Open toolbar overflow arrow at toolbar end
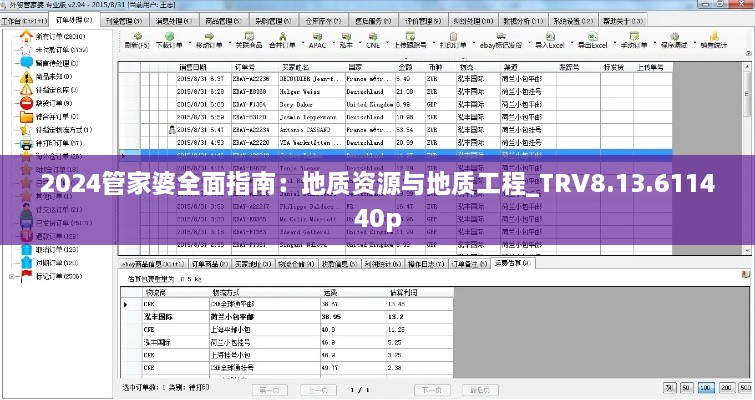This screenshot has height=400, width=755. 749,53
